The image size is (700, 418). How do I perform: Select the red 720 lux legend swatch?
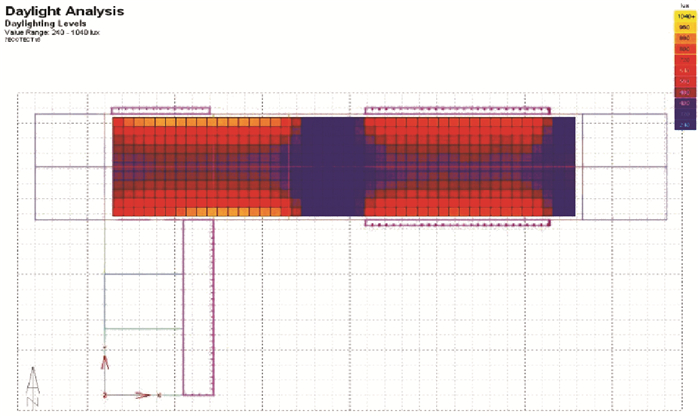[683, 62]
